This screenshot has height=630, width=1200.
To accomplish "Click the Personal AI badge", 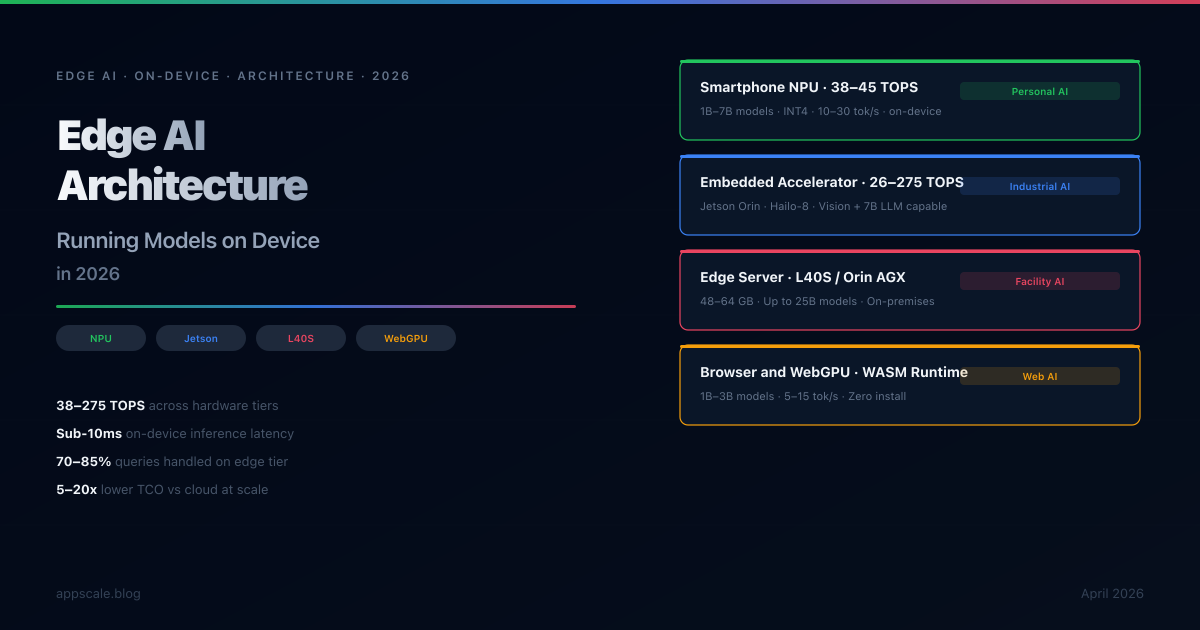I will click(1039, 91).
